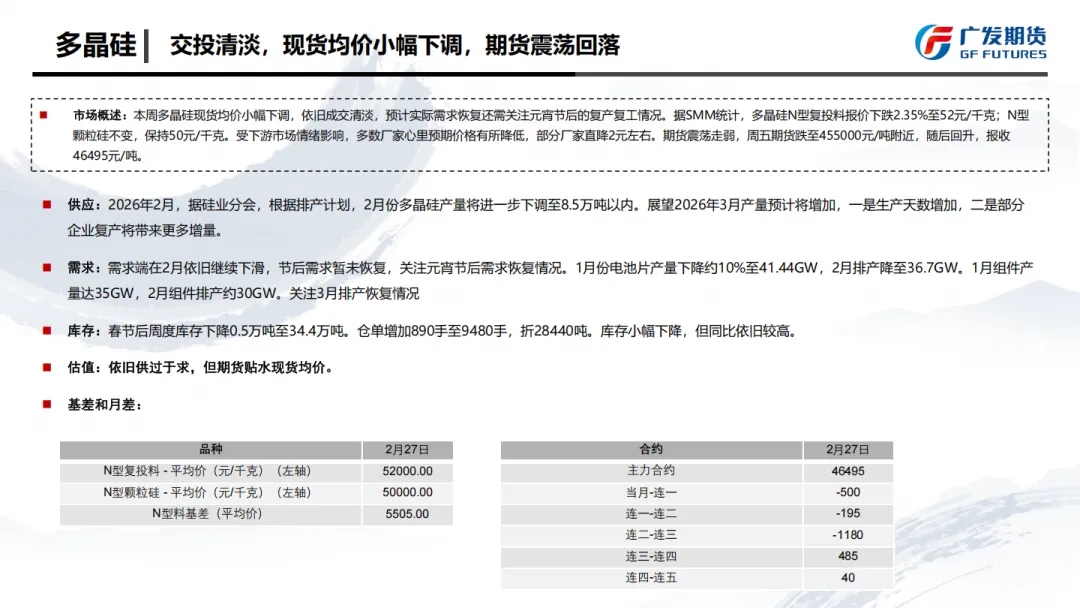Select value 40 in the last row

[848, 578]
